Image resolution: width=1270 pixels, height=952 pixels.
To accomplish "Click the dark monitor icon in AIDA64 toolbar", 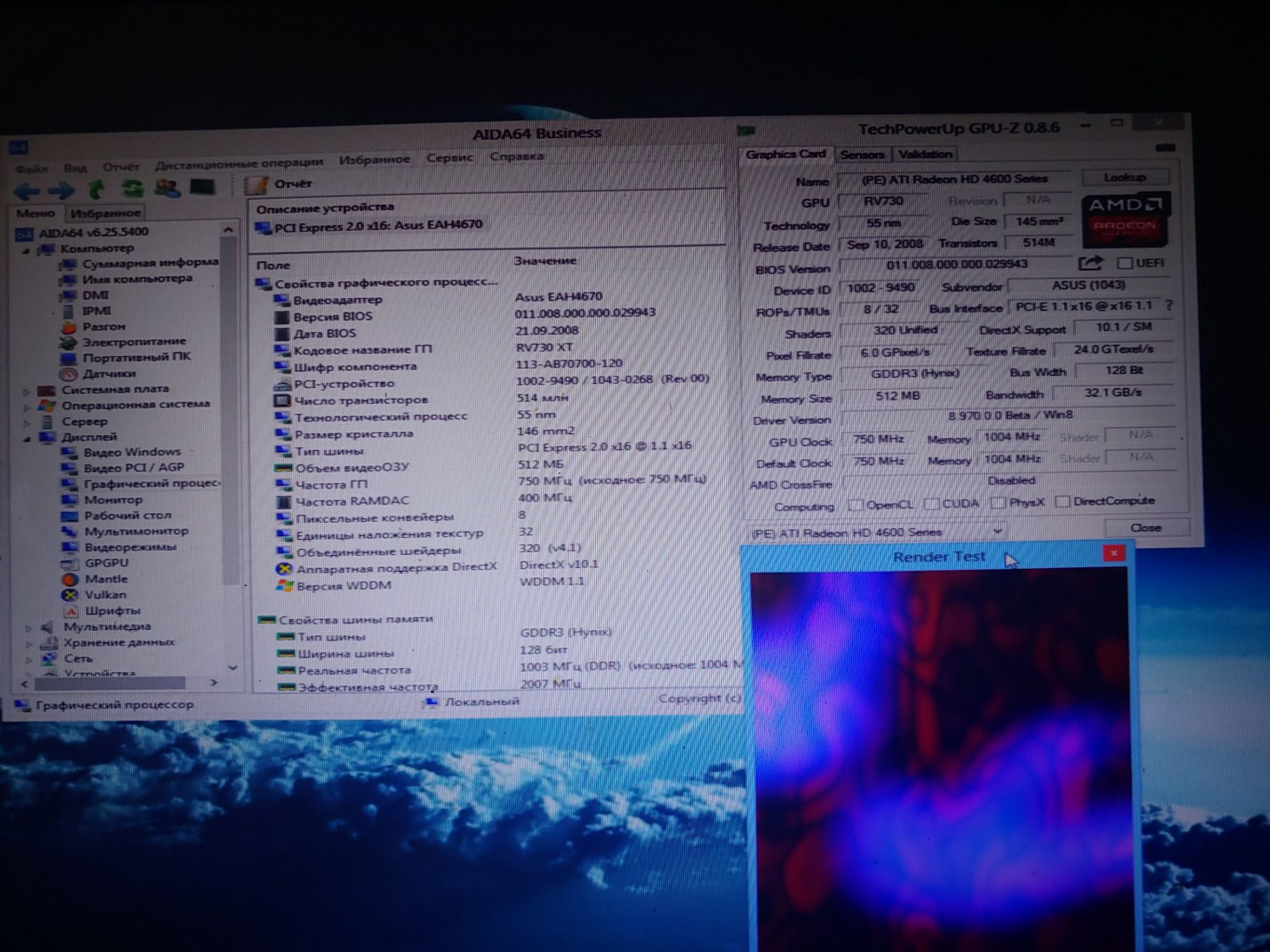I will (x=202, y=187).
